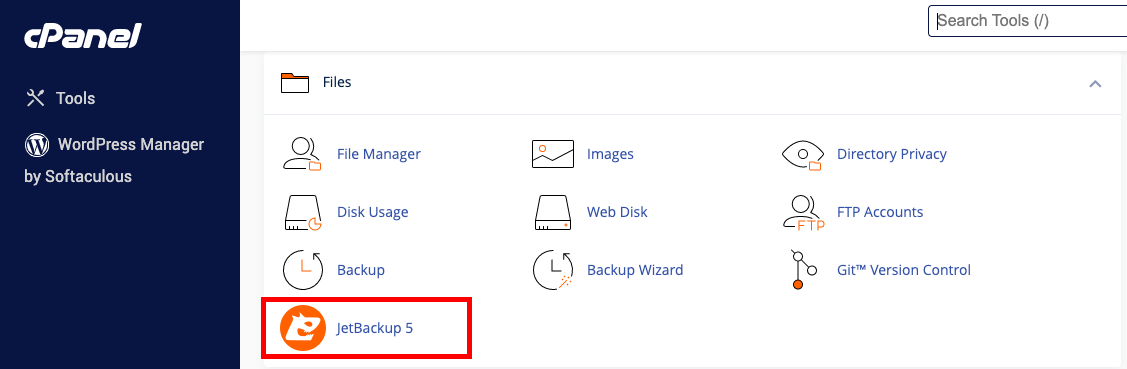Collapse the Files section chevron
Image resolution: width=1127 pixels, height=369 pixels.
click(x=1095, y=83)
